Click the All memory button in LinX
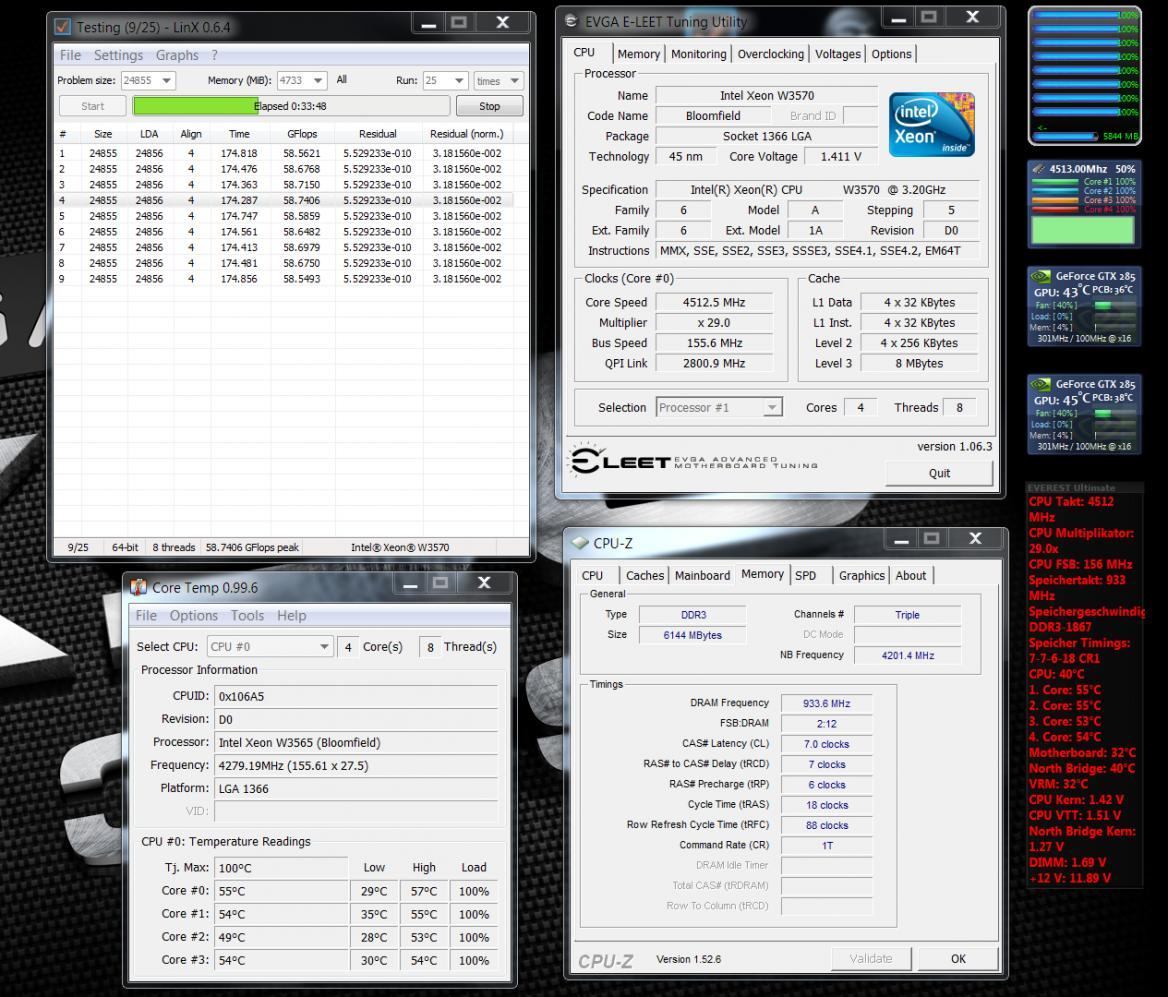 [341, 80]
